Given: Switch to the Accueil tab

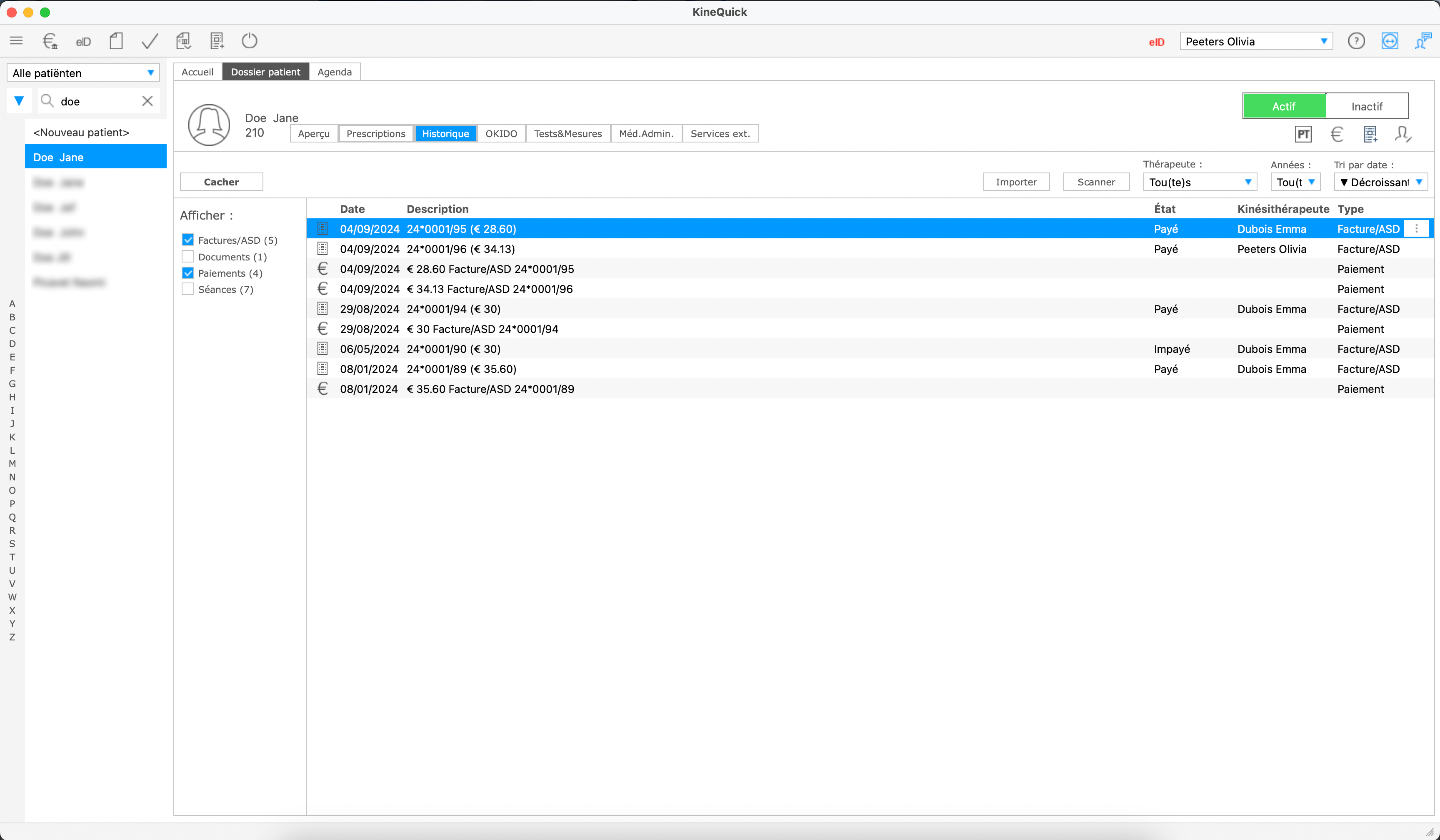Looking at the screenshot, I should (x=198, y=72).
